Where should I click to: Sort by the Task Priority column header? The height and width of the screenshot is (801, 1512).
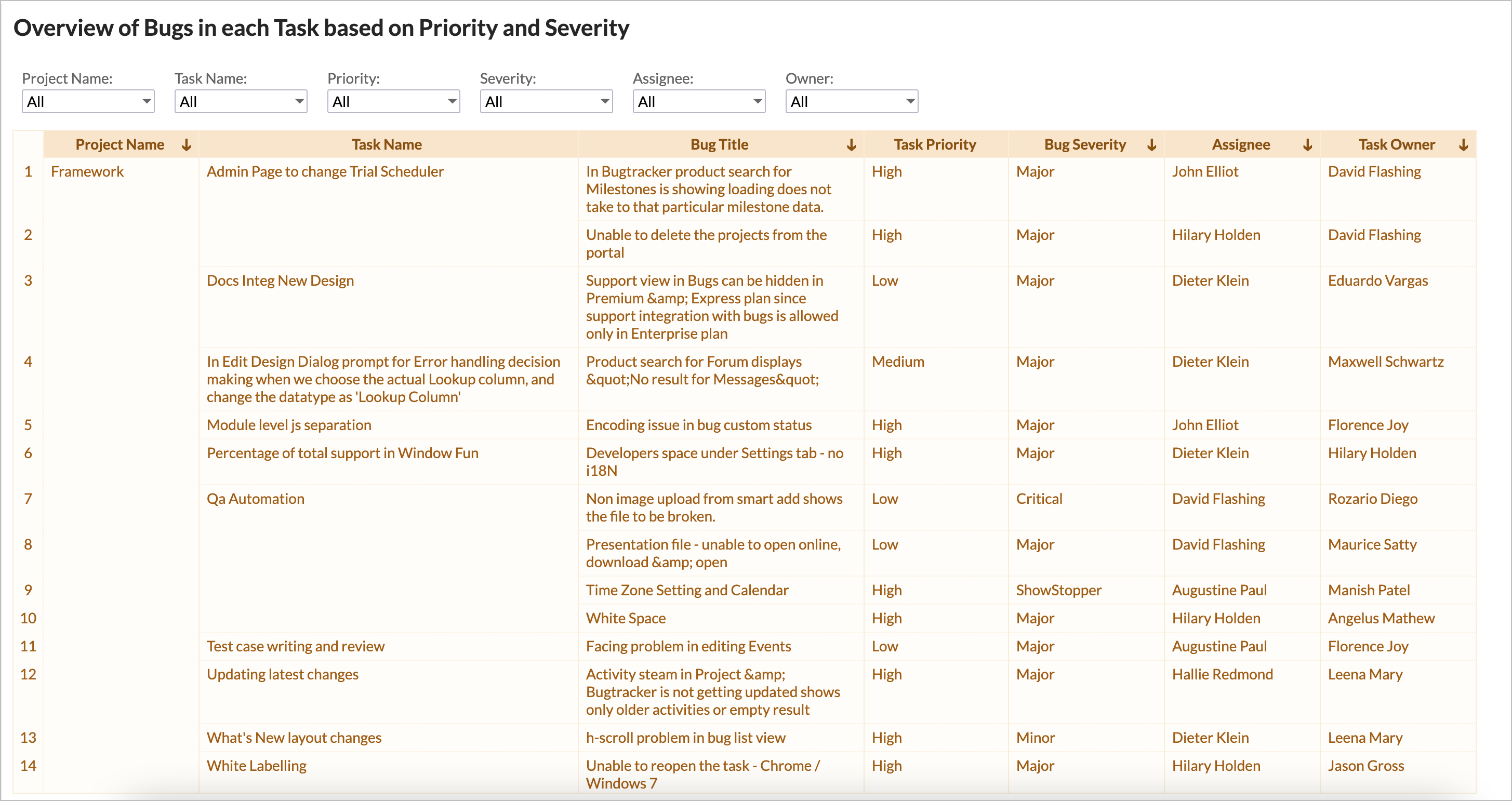coord(935,144)
